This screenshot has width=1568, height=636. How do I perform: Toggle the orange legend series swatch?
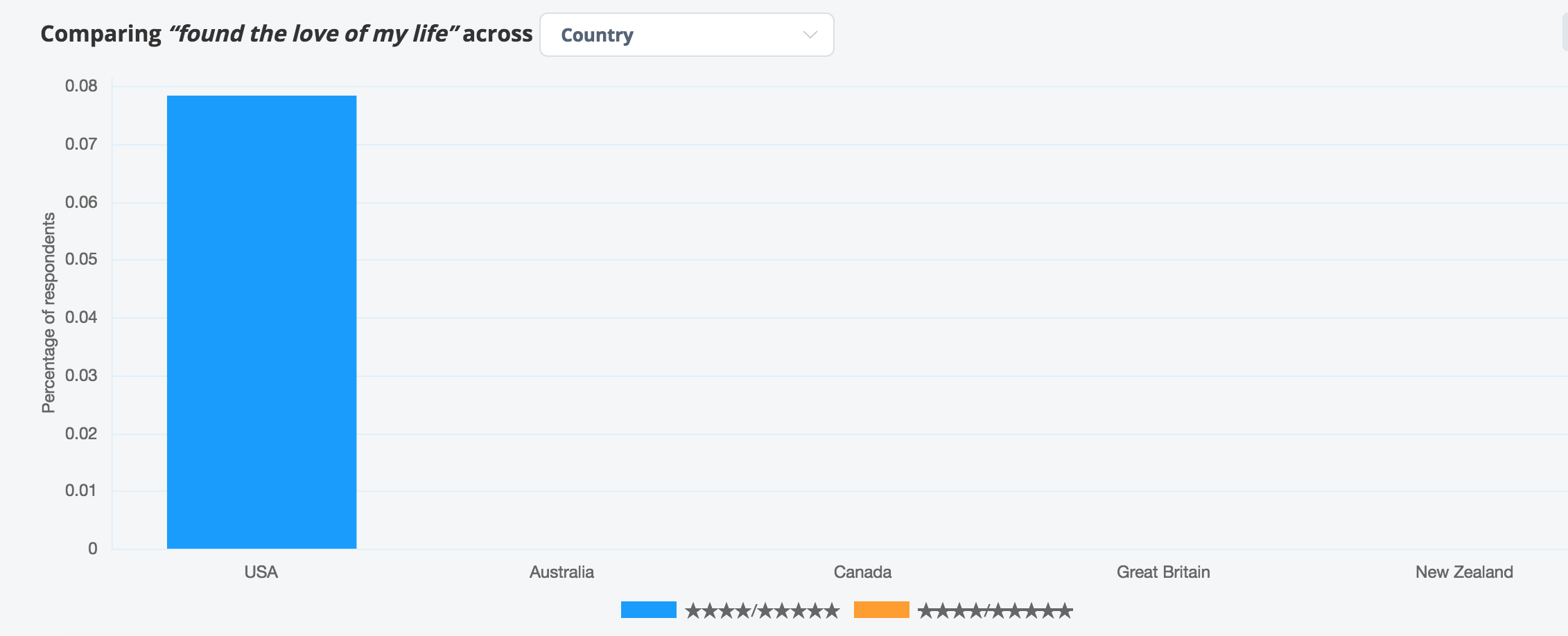(x=881, y=610)
